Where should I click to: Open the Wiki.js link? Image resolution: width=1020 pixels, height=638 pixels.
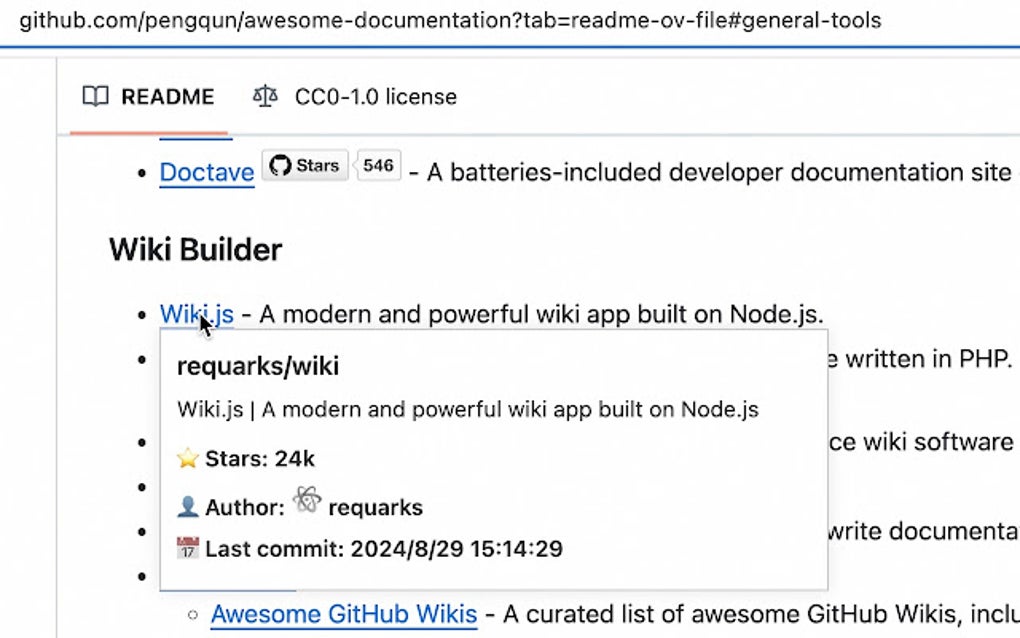click(196, 314)
